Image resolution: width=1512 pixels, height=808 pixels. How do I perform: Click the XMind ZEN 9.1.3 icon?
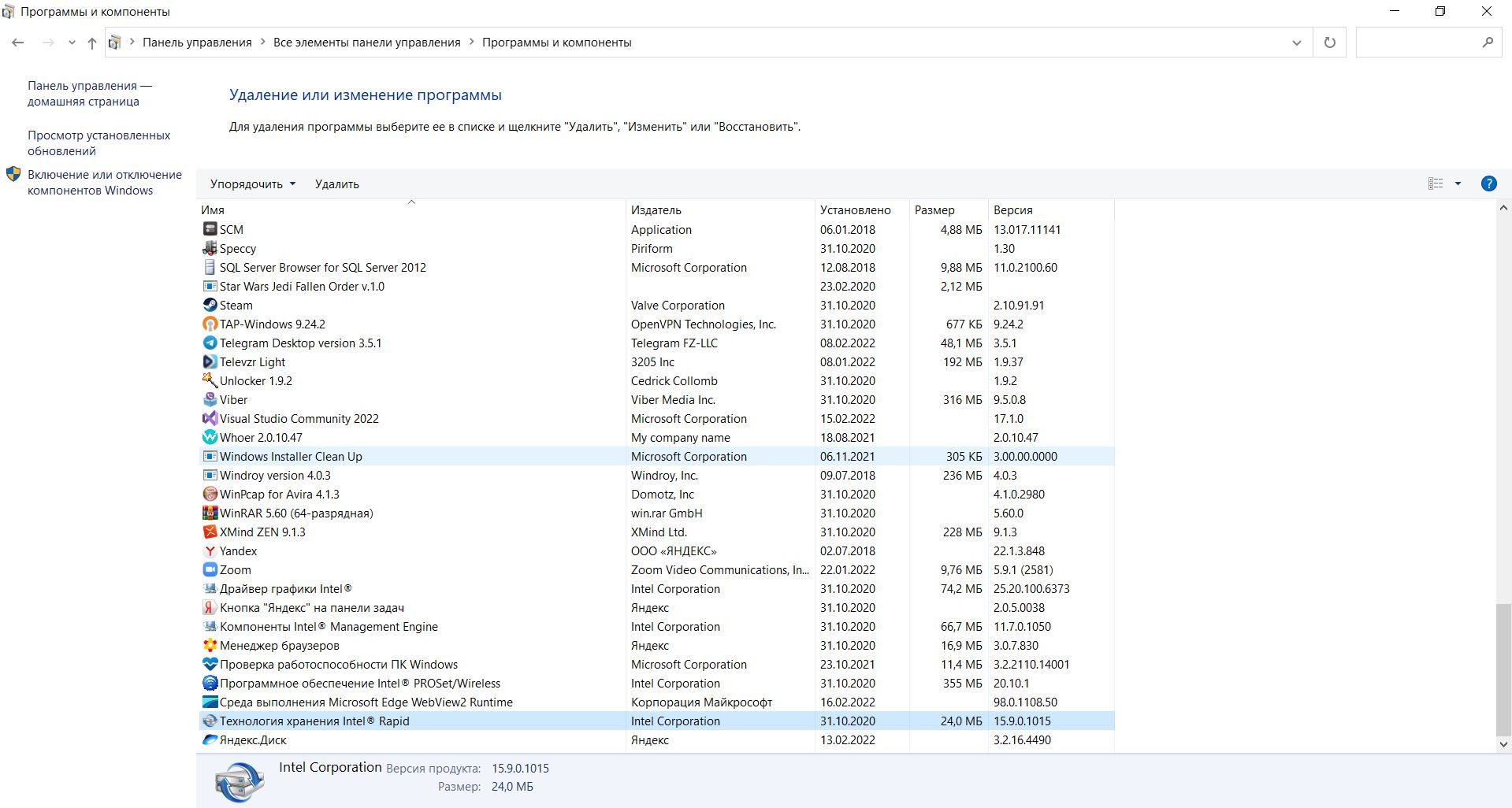[x=210, y=532]
